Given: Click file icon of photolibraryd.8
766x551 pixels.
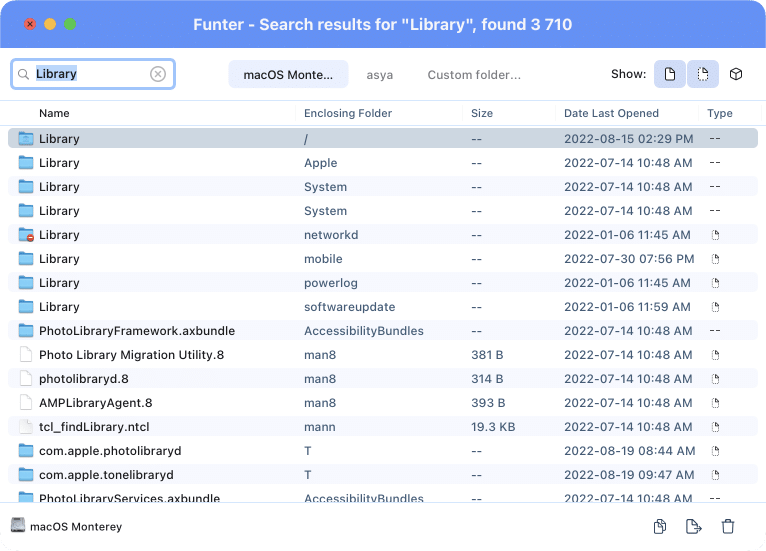Looking at the screenshot, I should click(x=26, y=379).
